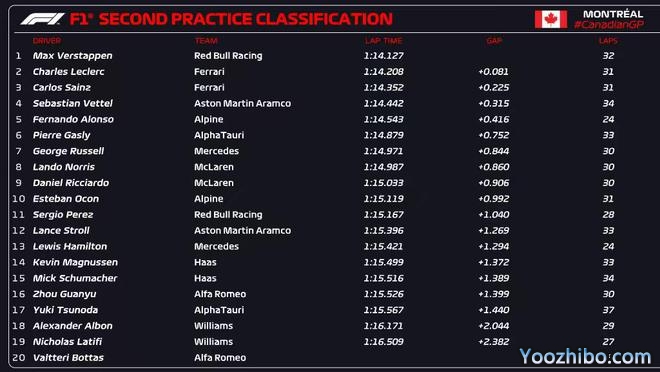Click the F1 logo in header
This screenshot has width=660, height=372.
click(43, 19)
